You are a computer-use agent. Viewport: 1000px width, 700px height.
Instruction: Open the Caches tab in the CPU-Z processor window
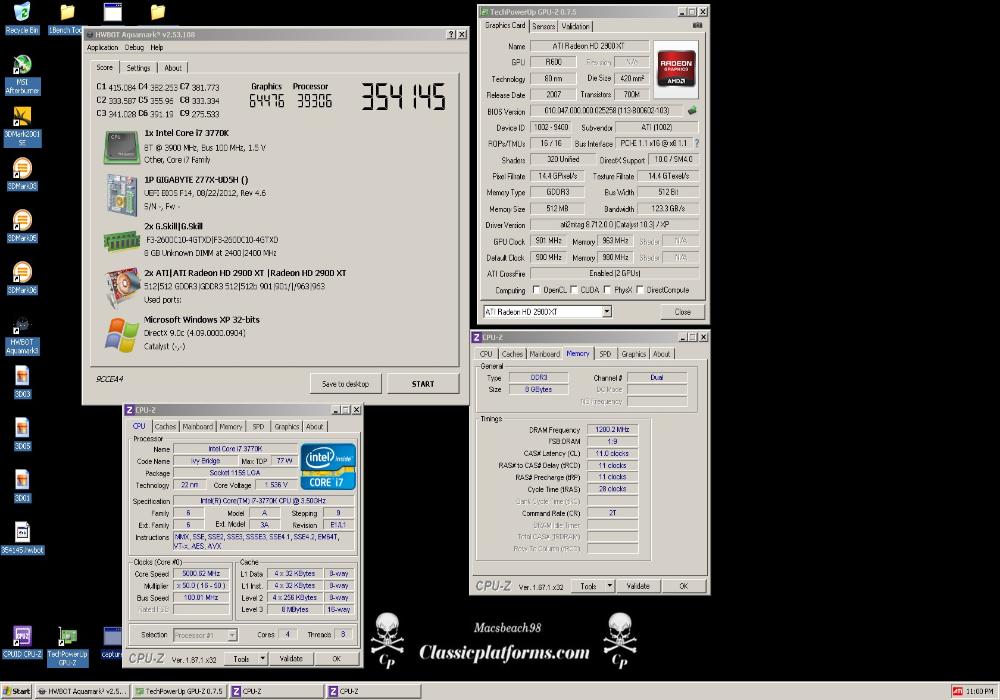pos(165,427)
